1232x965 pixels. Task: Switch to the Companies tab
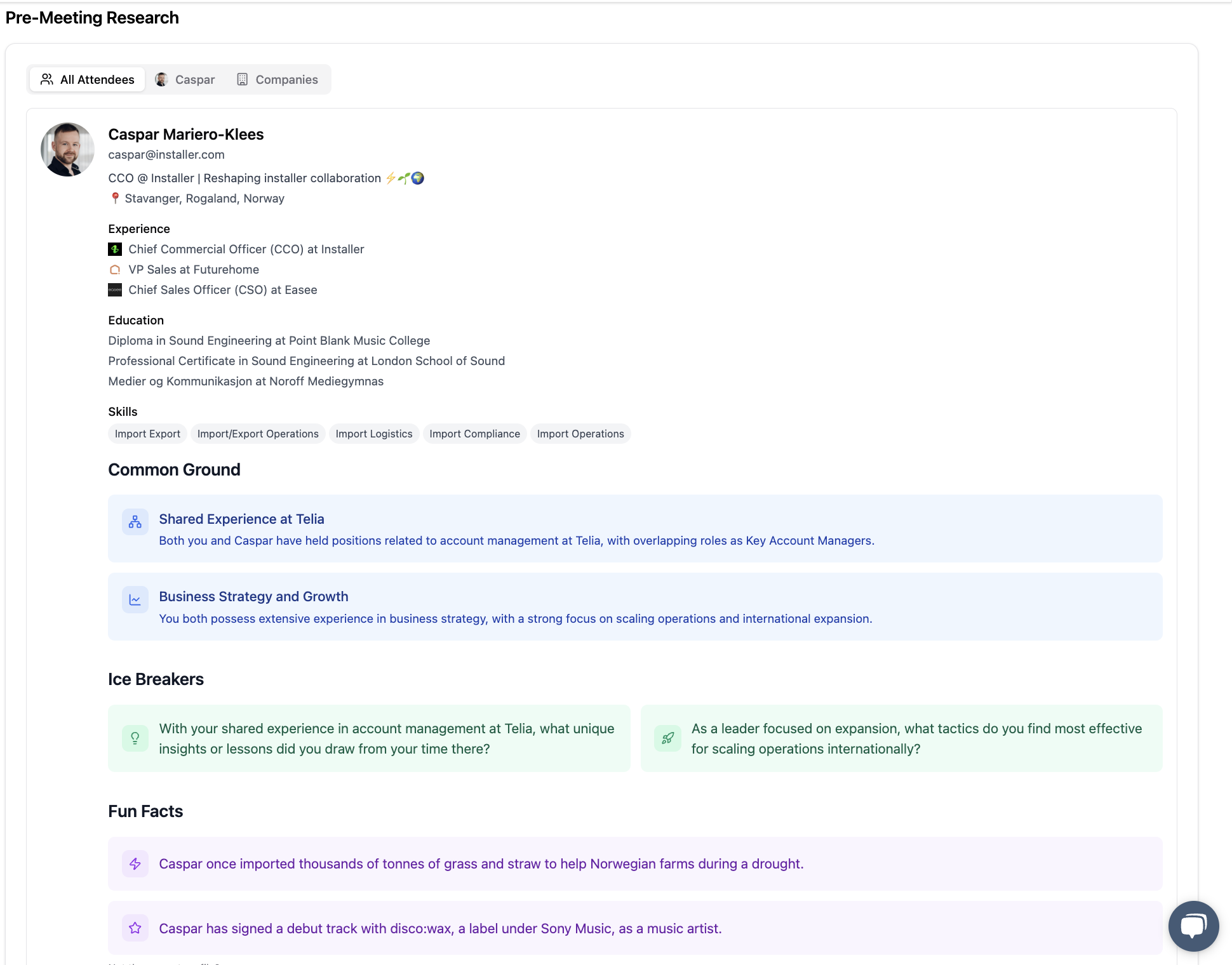(x=278, y=79)
